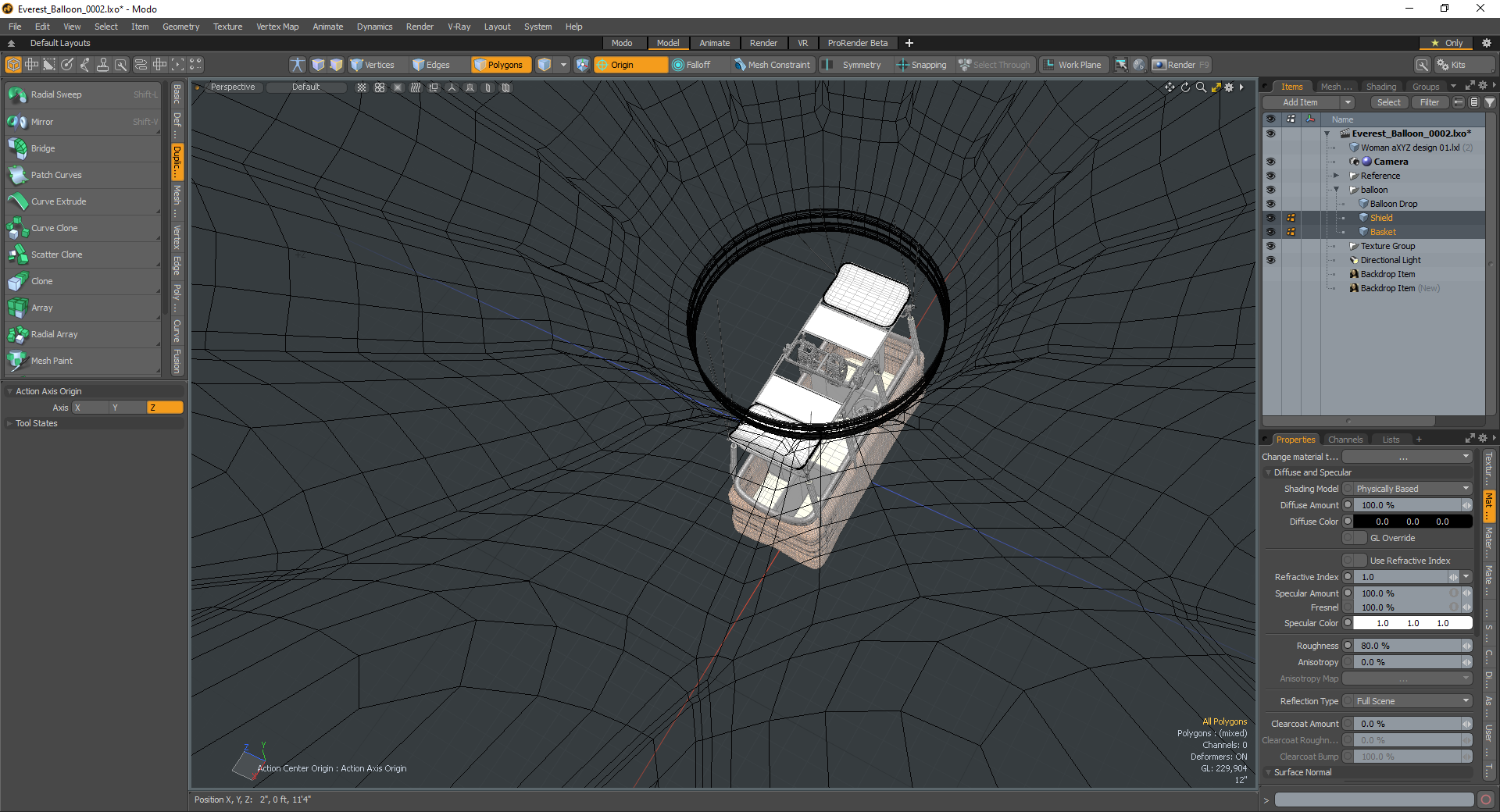The height and width of the screenshot is (812, 1500).
Task: Click the Add Item button
Action: 1301,102
